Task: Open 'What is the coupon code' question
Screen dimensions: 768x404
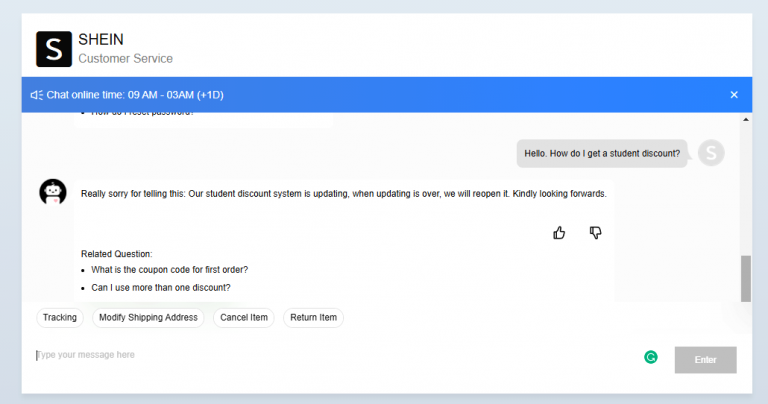Action: pos(169,270)
